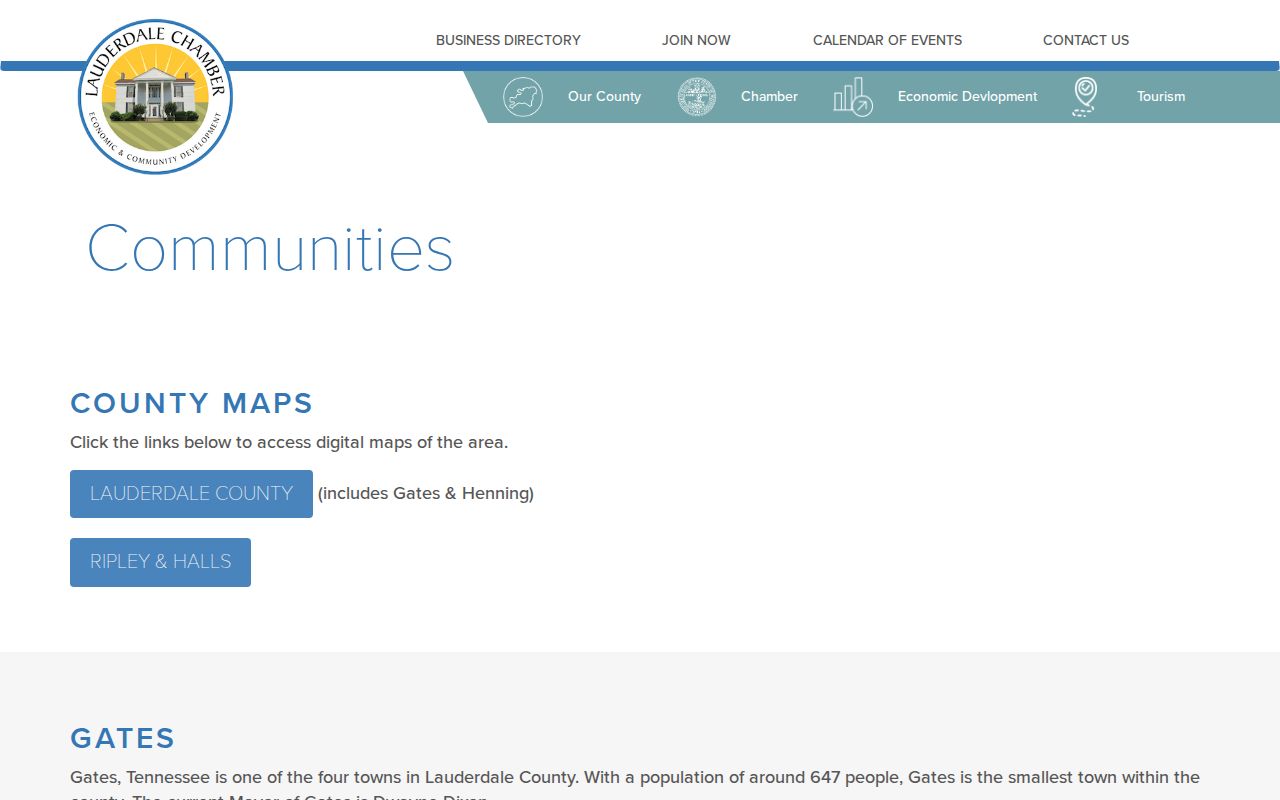This screenshot has width=1280, height=800.
Task: Open the Tourism menu
Action: (1161, 97)
